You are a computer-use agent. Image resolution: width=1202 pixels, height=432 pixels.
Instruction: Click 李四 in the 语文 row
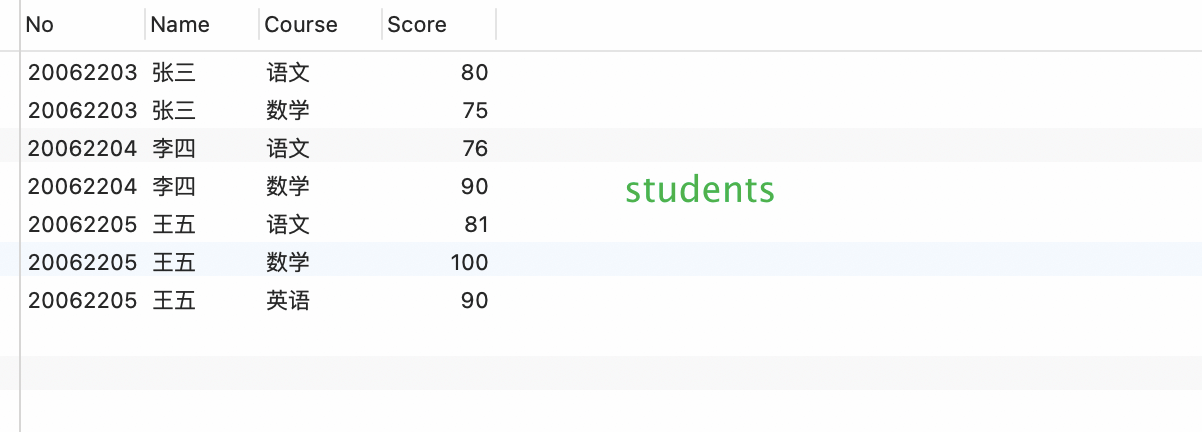coord(174,148)
